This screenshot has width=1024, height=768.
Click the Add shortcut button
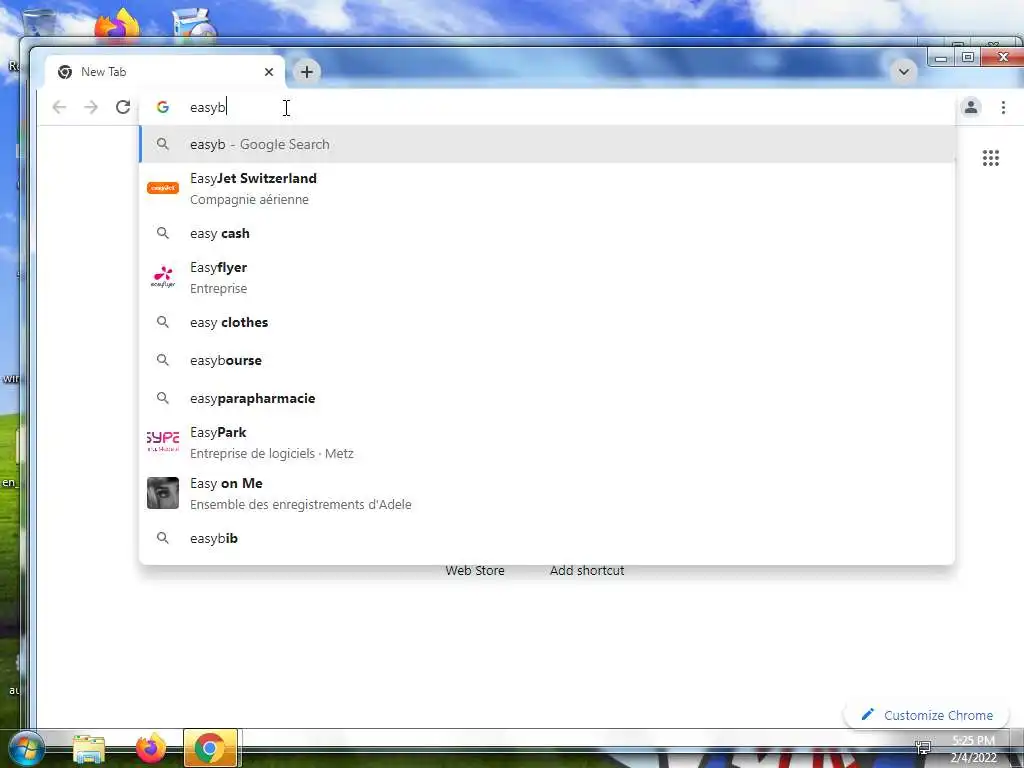[586, 570]
